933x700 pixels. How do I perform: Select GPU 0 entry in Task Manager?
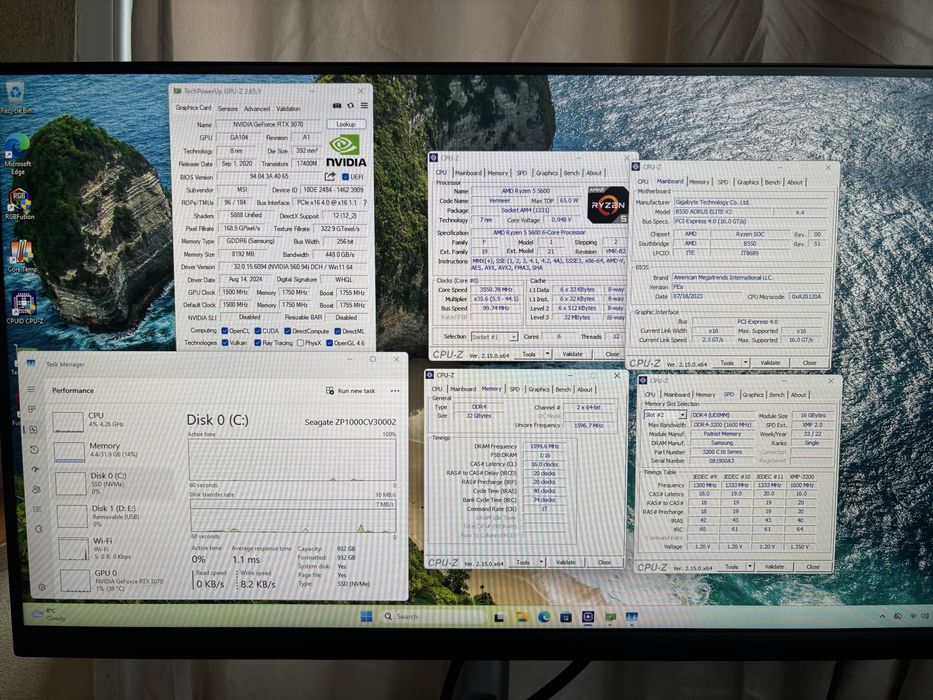coord(117,580)
